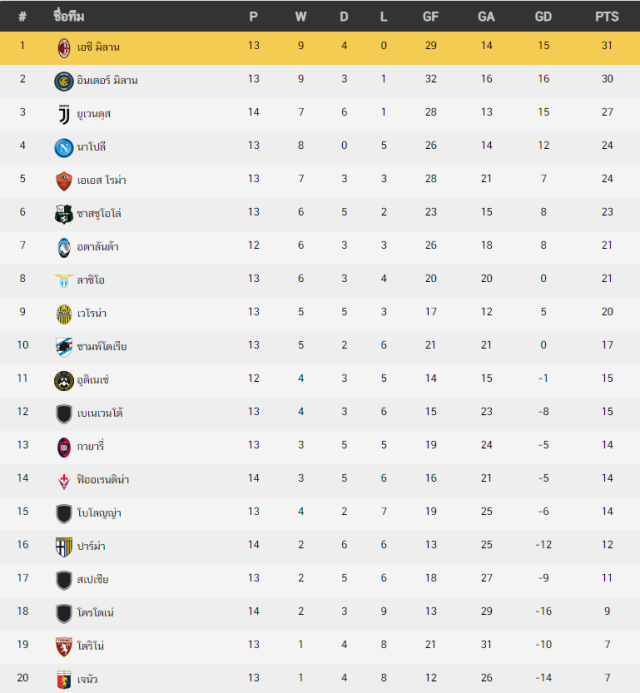Screen dimensions: 640x693
Task: Click the Genoa club badge
Action: [64, 680]
